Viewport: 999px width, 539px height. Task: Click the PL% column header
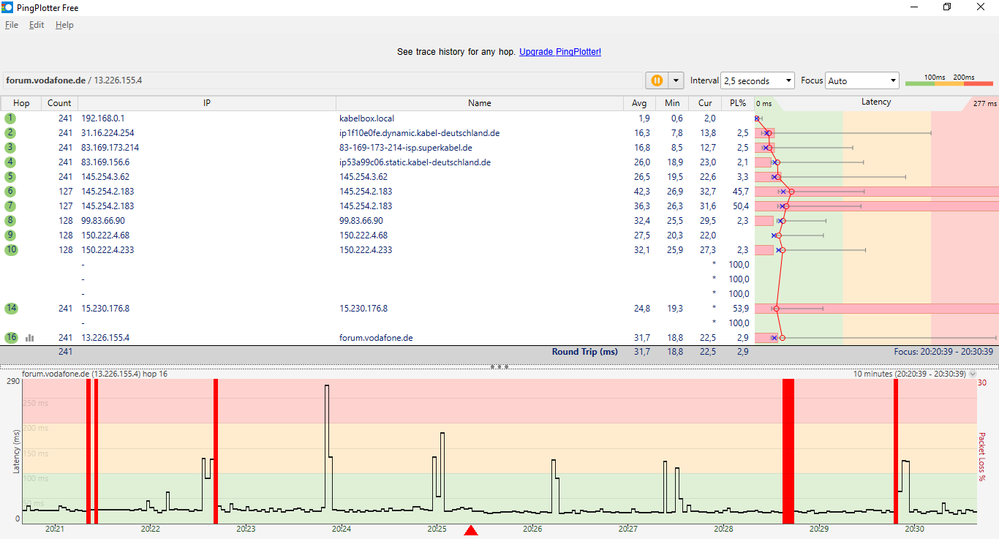[x=738, y=103]
